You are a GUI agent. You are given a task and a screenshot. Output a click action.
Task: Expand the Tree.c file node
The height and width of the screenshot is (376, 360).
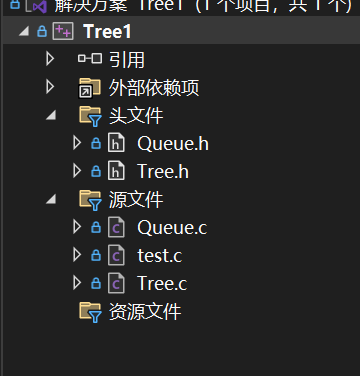(x=77, y=283)
